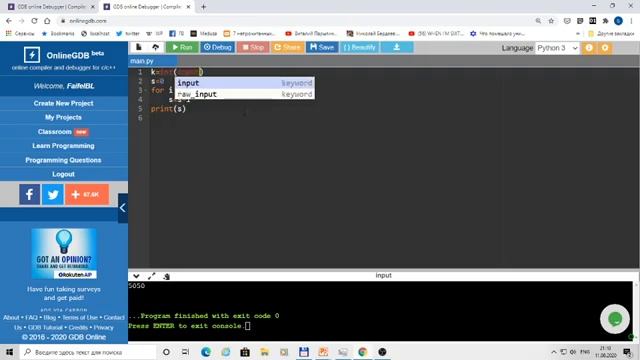
Task: Open a new browser tab with plus icon
Action: tap(203, 7)
